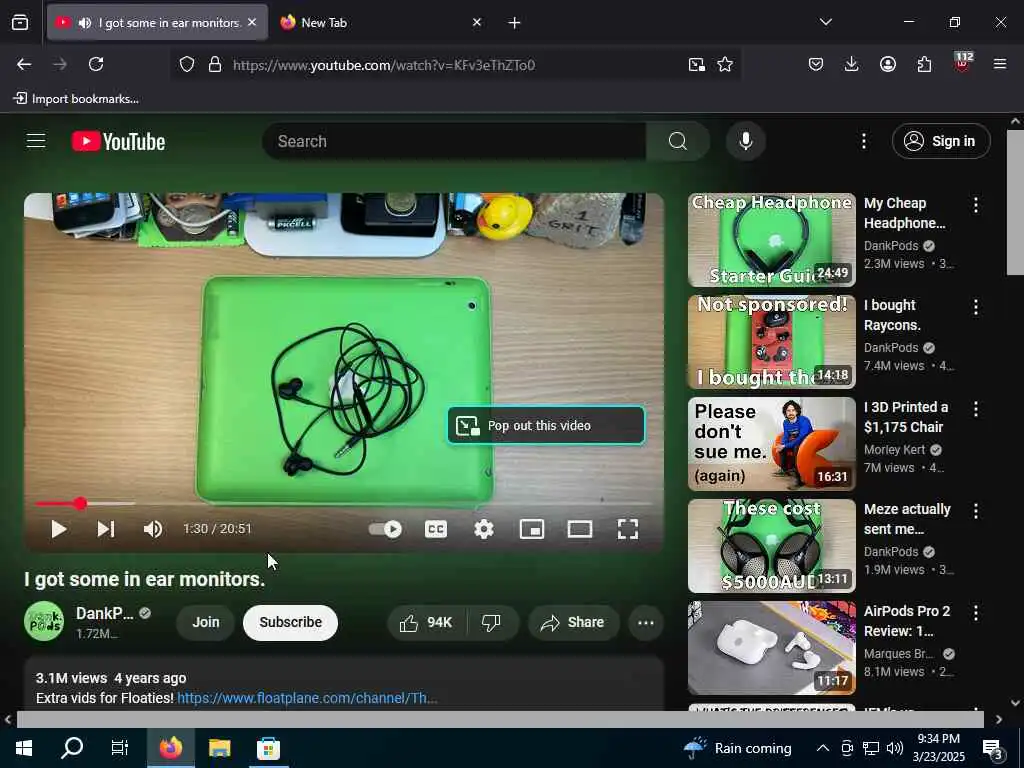Enable miniplayer mode

532,529
